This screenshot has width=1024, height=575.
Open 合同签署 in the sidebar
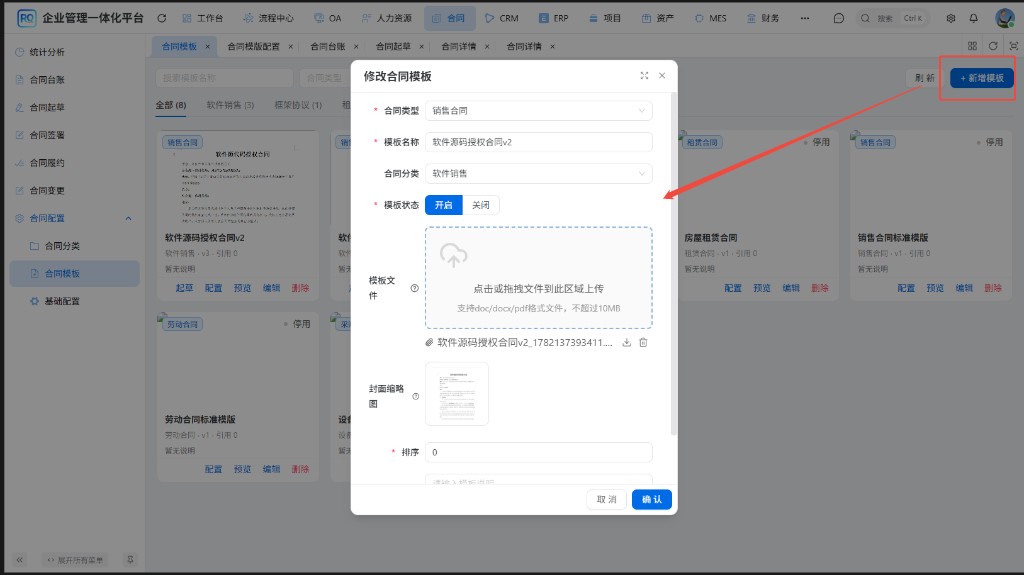(x=47, y=135)
